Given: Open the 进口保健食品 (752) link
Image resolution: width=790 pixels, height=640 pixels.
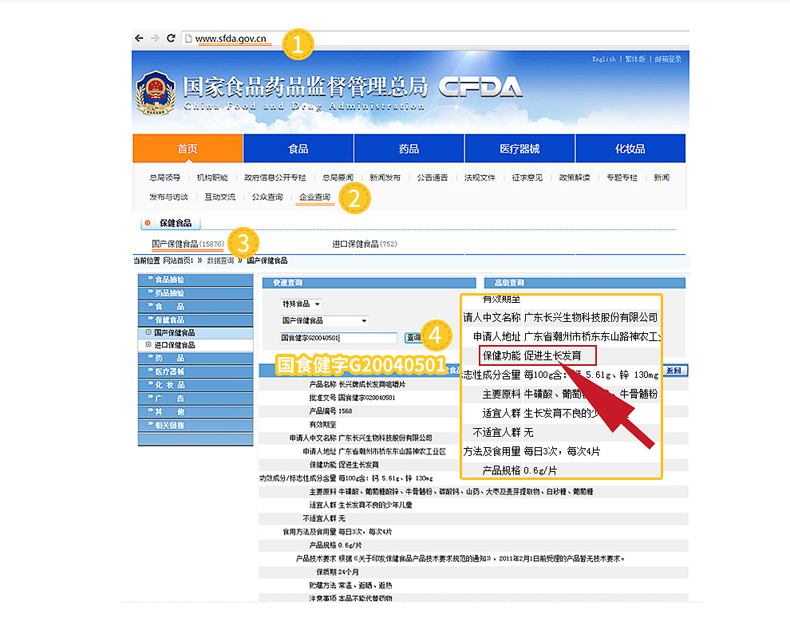Looking at the screenshot, I should [364, 243].
